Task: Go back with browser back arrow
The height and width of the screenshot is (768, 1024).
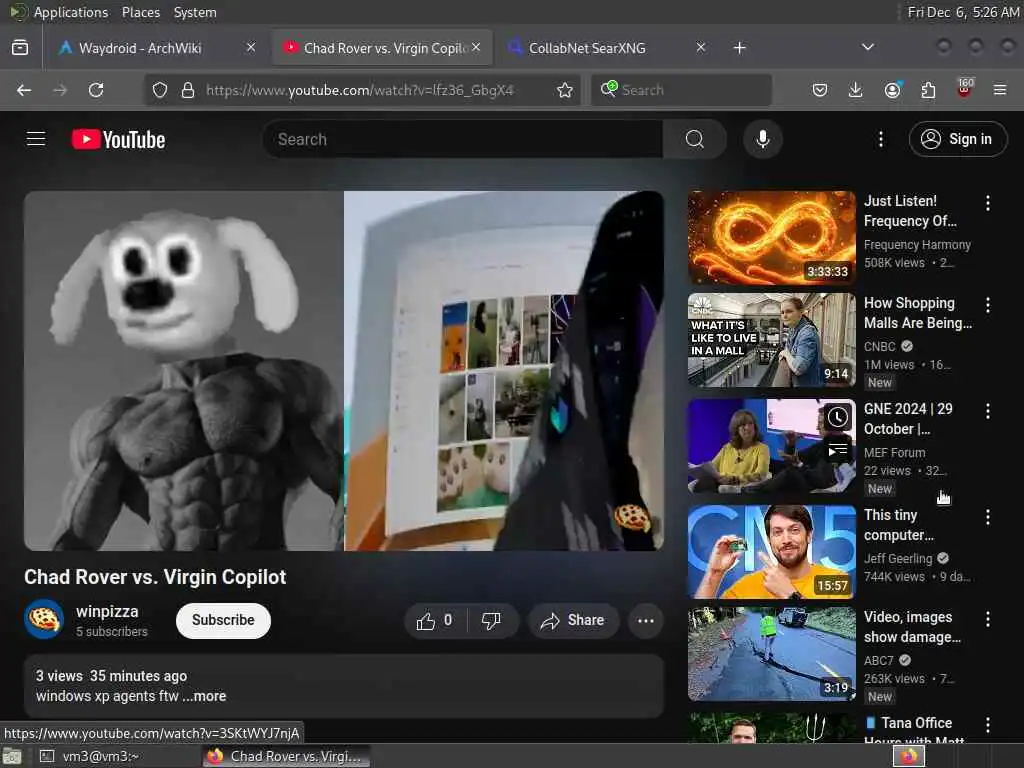Action: (24, 90)
